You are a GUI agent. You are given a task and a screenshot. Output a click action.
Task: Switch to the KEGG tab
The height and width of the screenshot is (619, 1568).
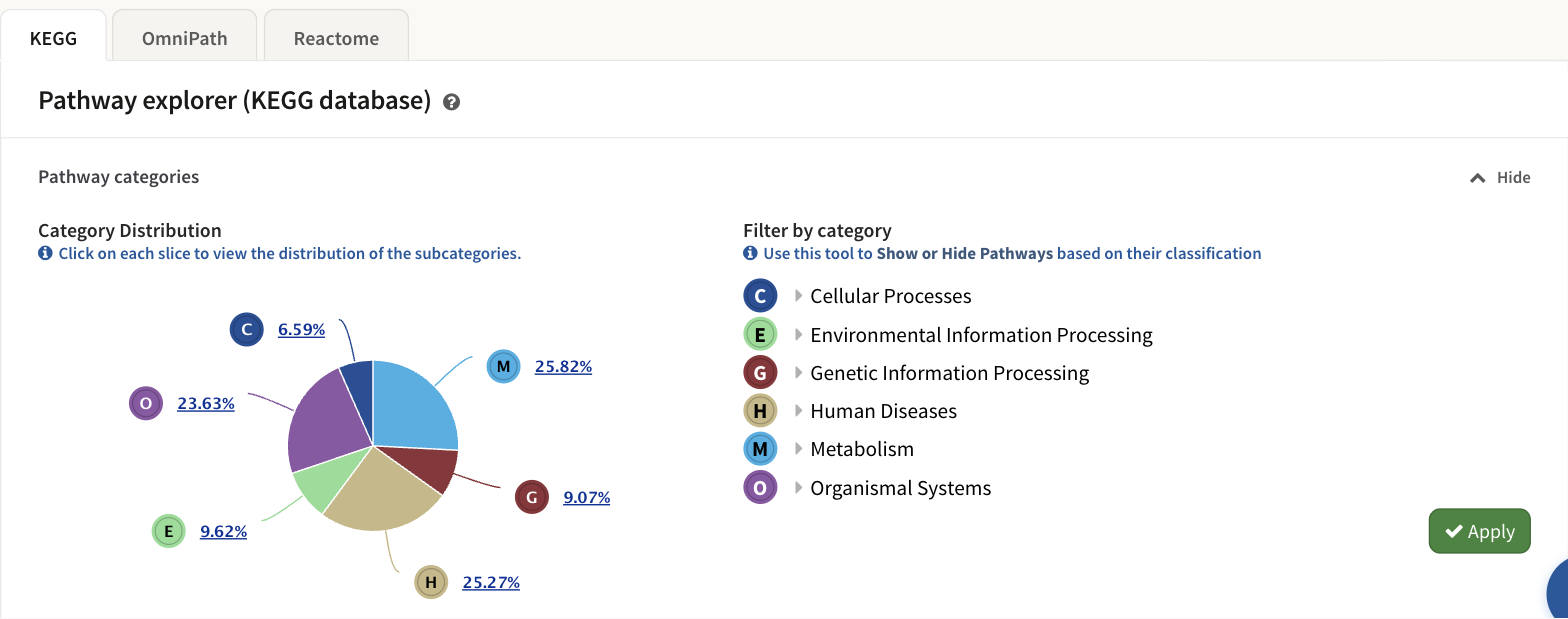(x=53, y=36)
